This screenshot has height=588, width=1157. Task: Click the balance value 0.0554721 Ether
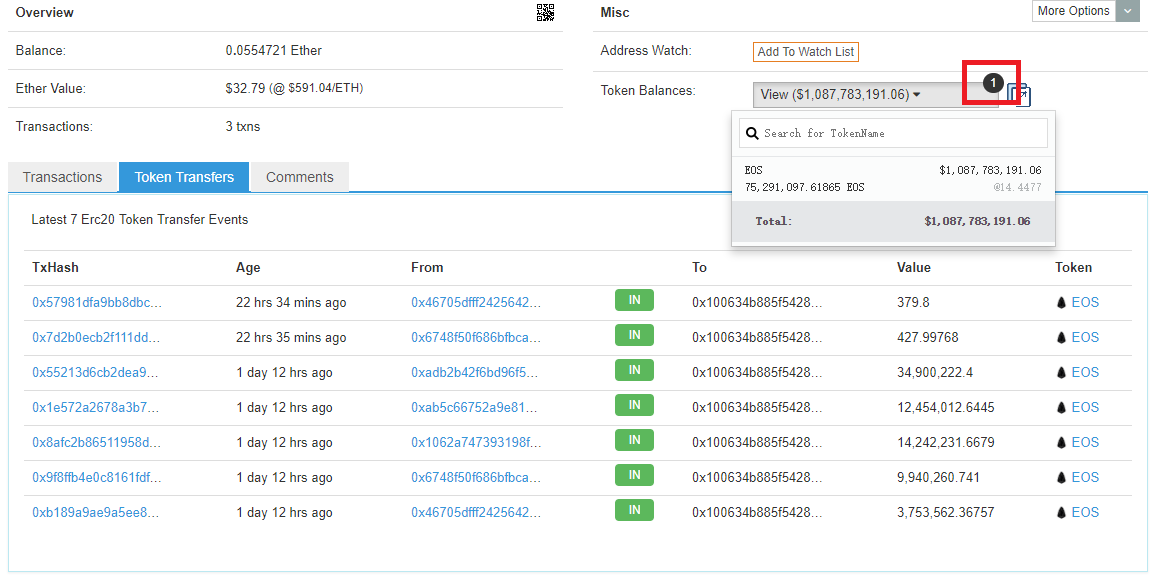[x=274, y=51]
